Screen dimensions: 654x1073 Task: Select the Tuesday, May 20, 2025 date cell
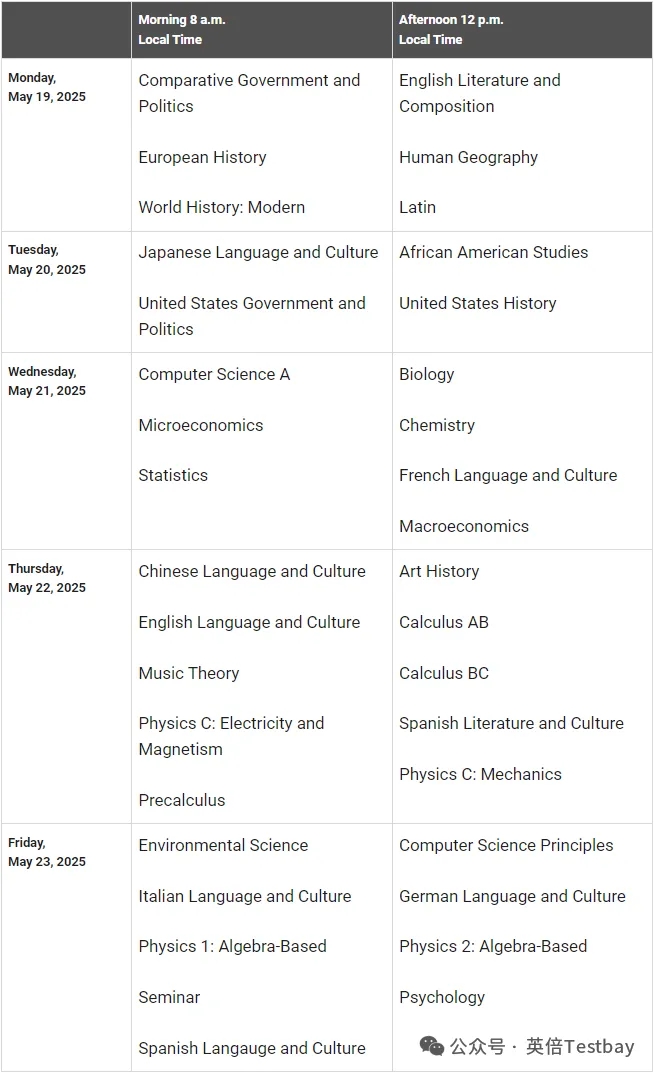pos(47,259)
